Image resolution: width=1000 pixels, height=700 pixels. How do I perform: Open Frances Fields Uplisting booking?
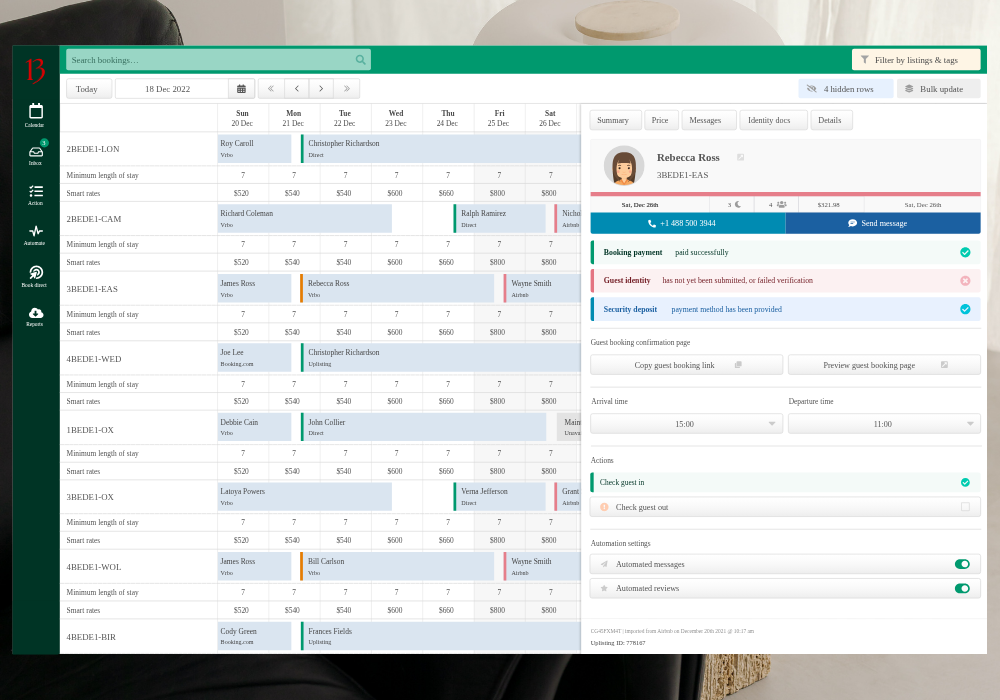pyautogui.click(x=441, y=636)
